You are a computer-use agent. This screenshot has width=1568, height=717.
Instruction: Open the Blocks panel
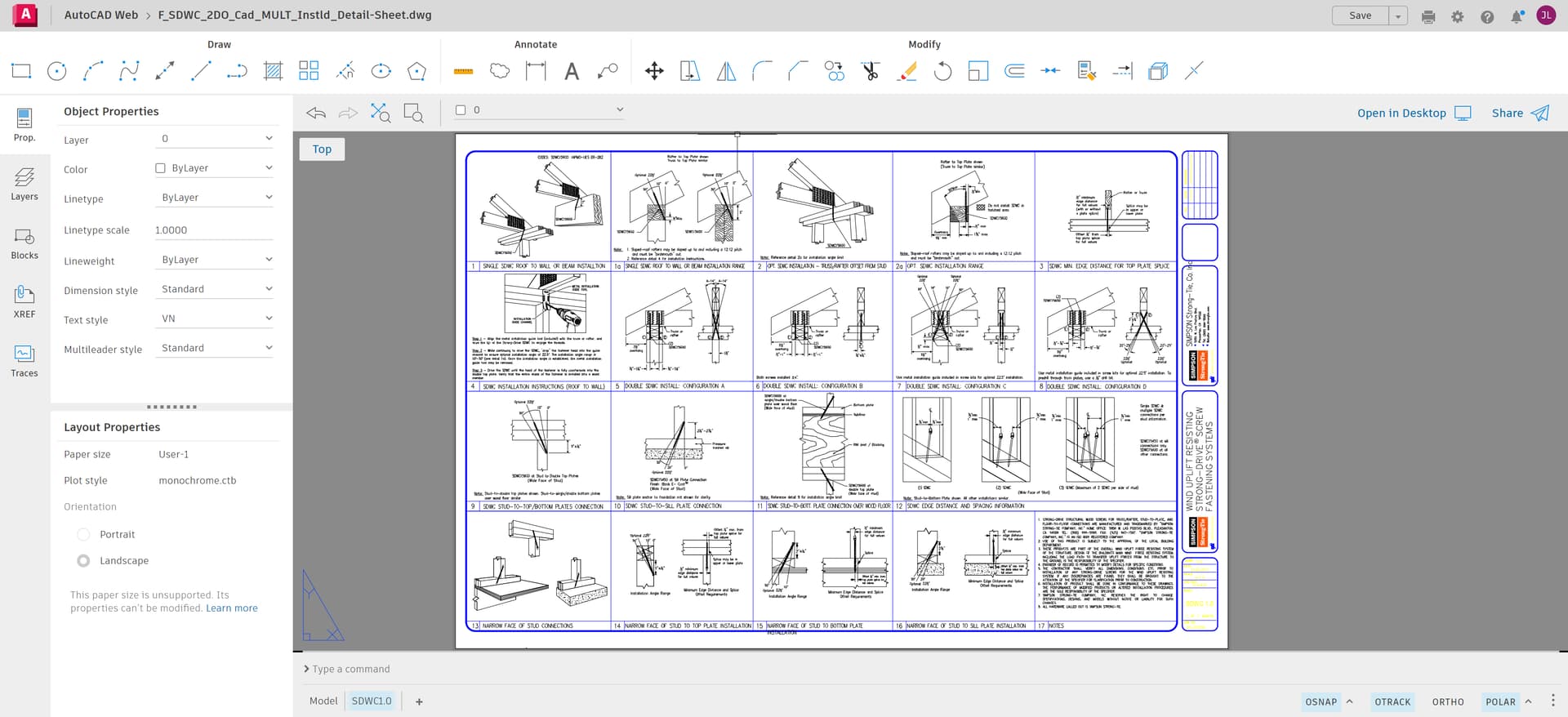[x=24, y=242]
